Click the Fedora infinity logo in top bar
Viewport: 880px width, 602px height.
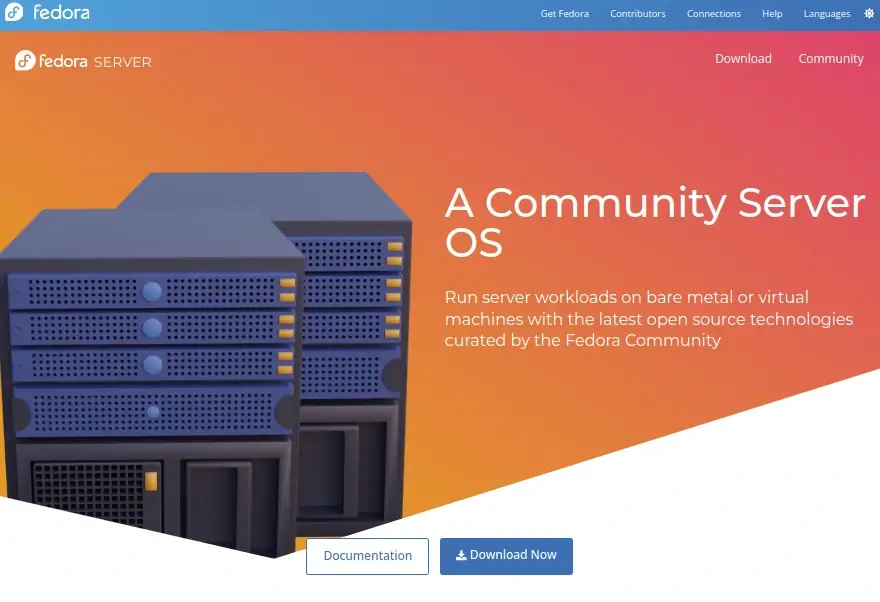14,14
